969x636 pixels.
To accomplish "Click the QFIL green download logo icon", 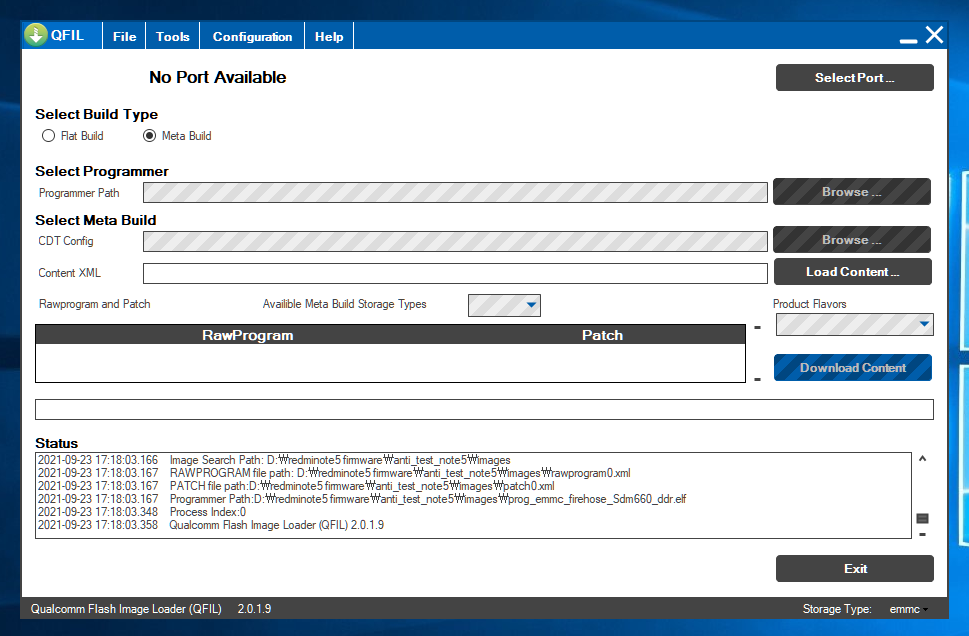I will (x=36, y=35).
